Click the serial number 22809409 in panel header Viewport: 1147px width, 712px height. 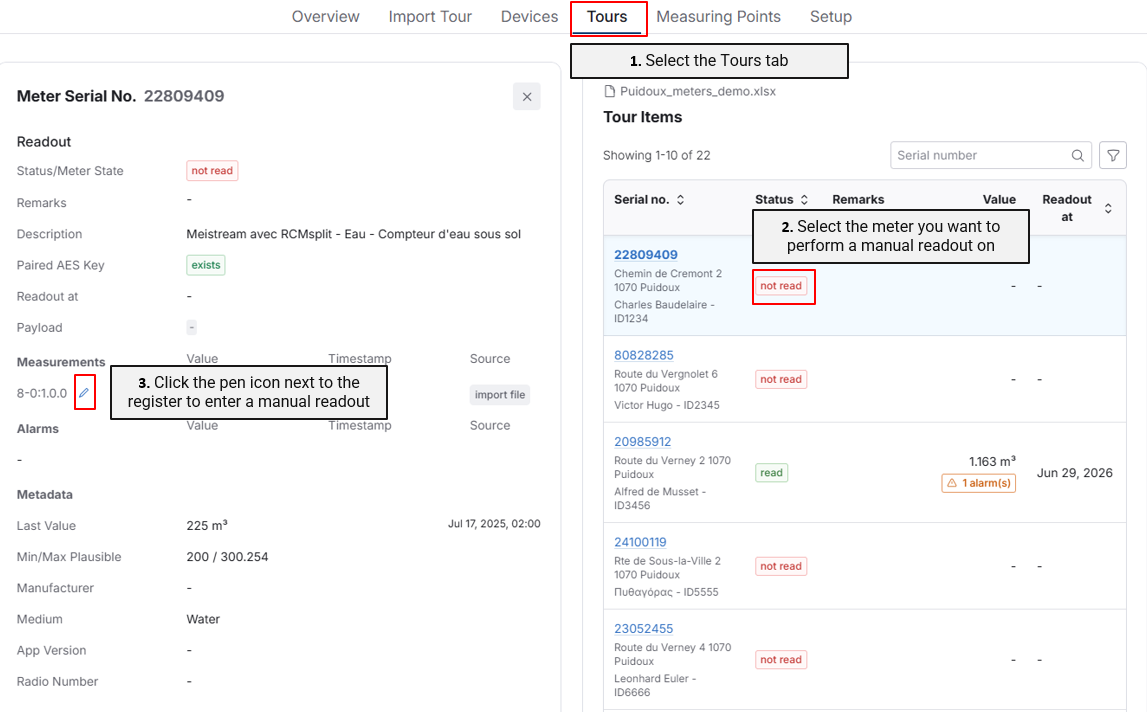pyautogui.click(x=184, y=96)
